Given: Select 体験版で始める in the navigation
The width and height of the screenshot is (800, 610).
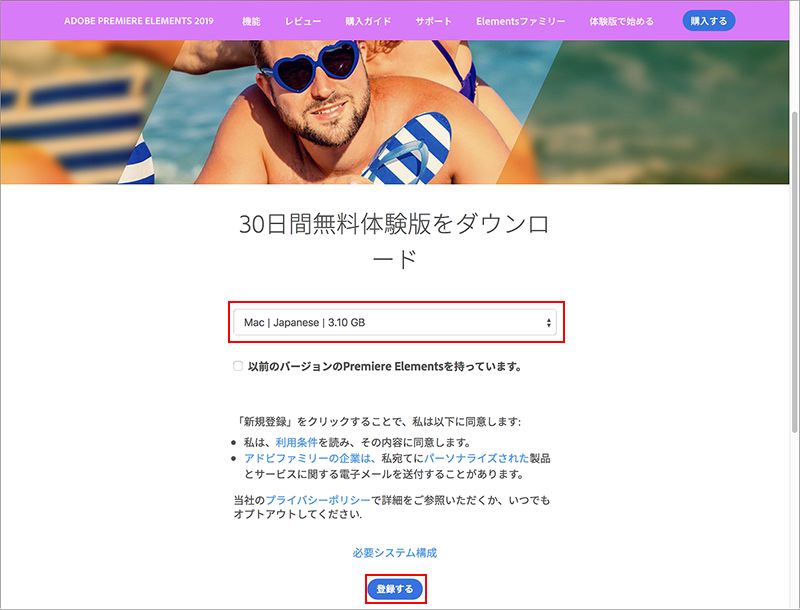Looking at the screenshot, I should tap(621, 21).
